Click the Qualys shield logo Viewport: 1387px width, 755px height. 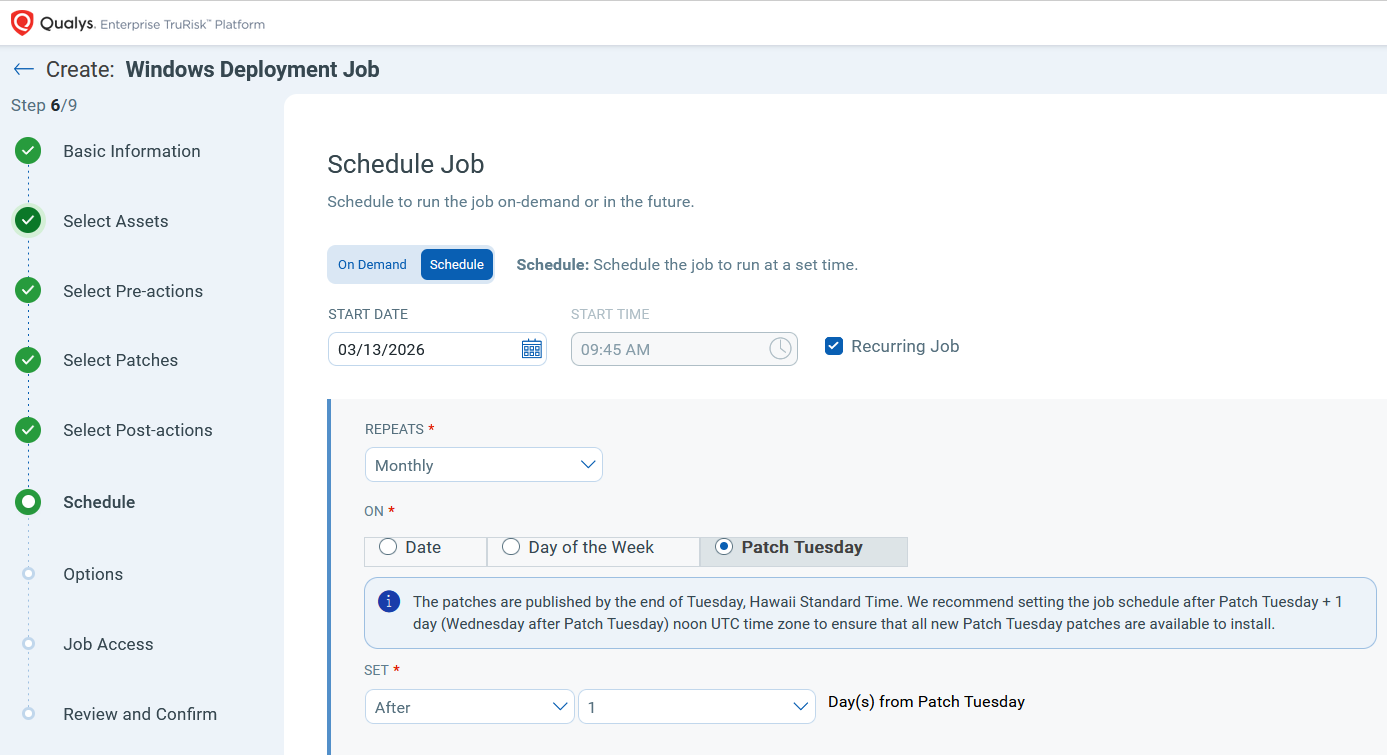22,22
